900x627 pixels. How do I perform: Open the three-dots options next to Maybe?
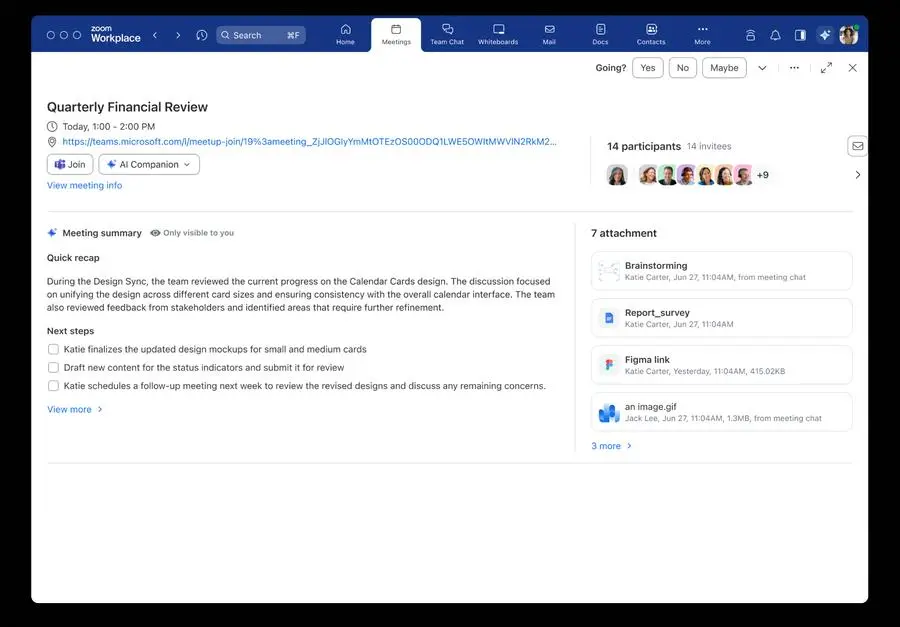click(x=794, y=68)
